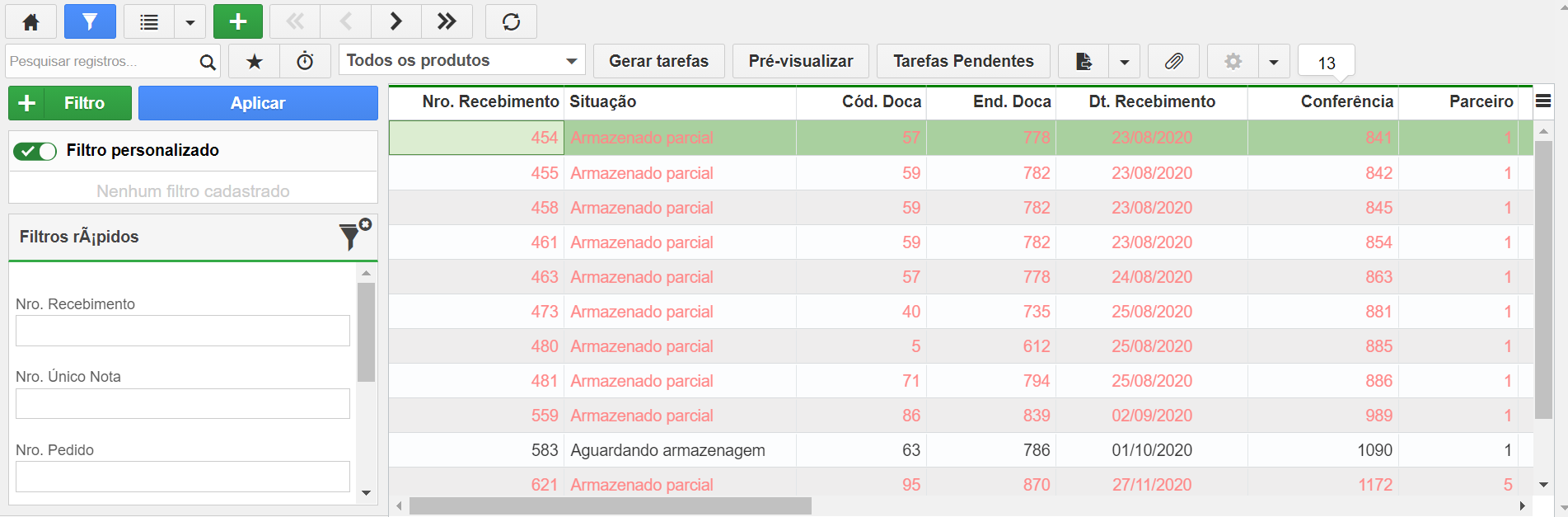This screenshot has height=517, width=1568.
Task: Jump to last record double arrow
Action: pyautogui.click(x=447, y=21)
